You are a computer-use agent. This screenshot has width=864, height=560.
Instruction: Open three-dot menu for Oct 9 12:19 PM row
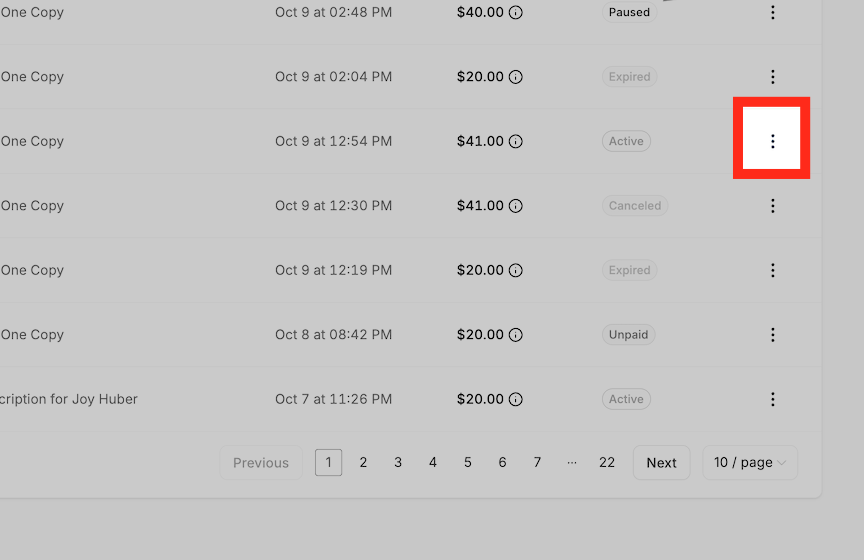[773, 270]
